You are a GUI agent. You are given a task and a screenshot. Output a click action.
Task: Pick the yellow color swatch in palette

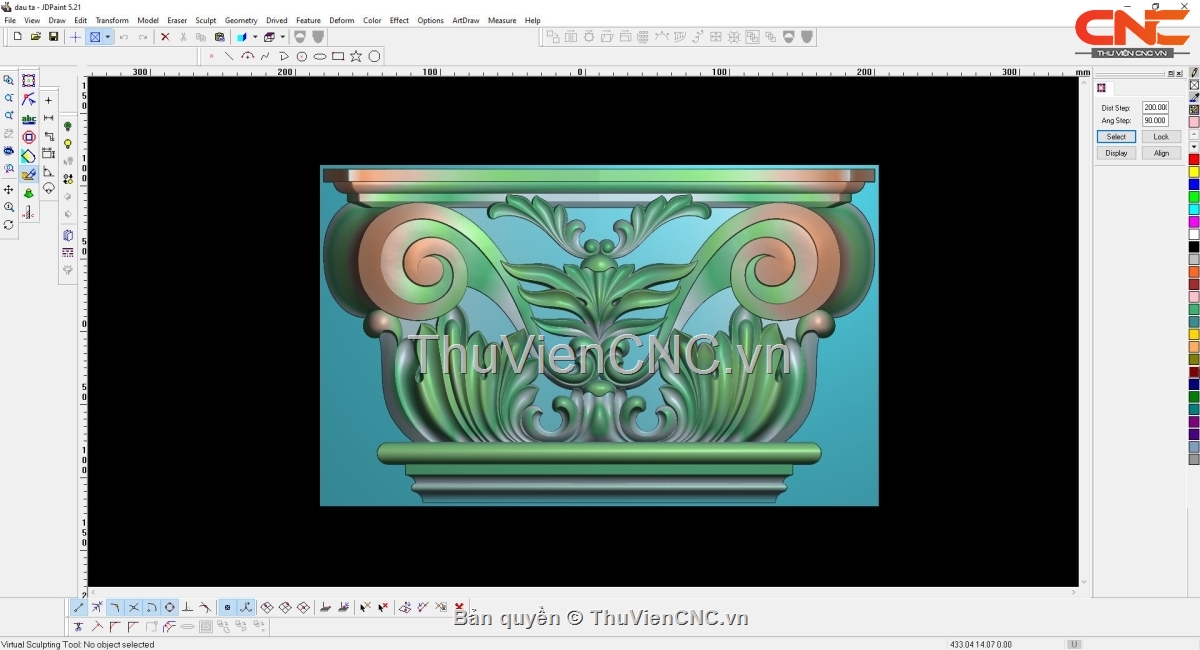[x=1194, y=172]
